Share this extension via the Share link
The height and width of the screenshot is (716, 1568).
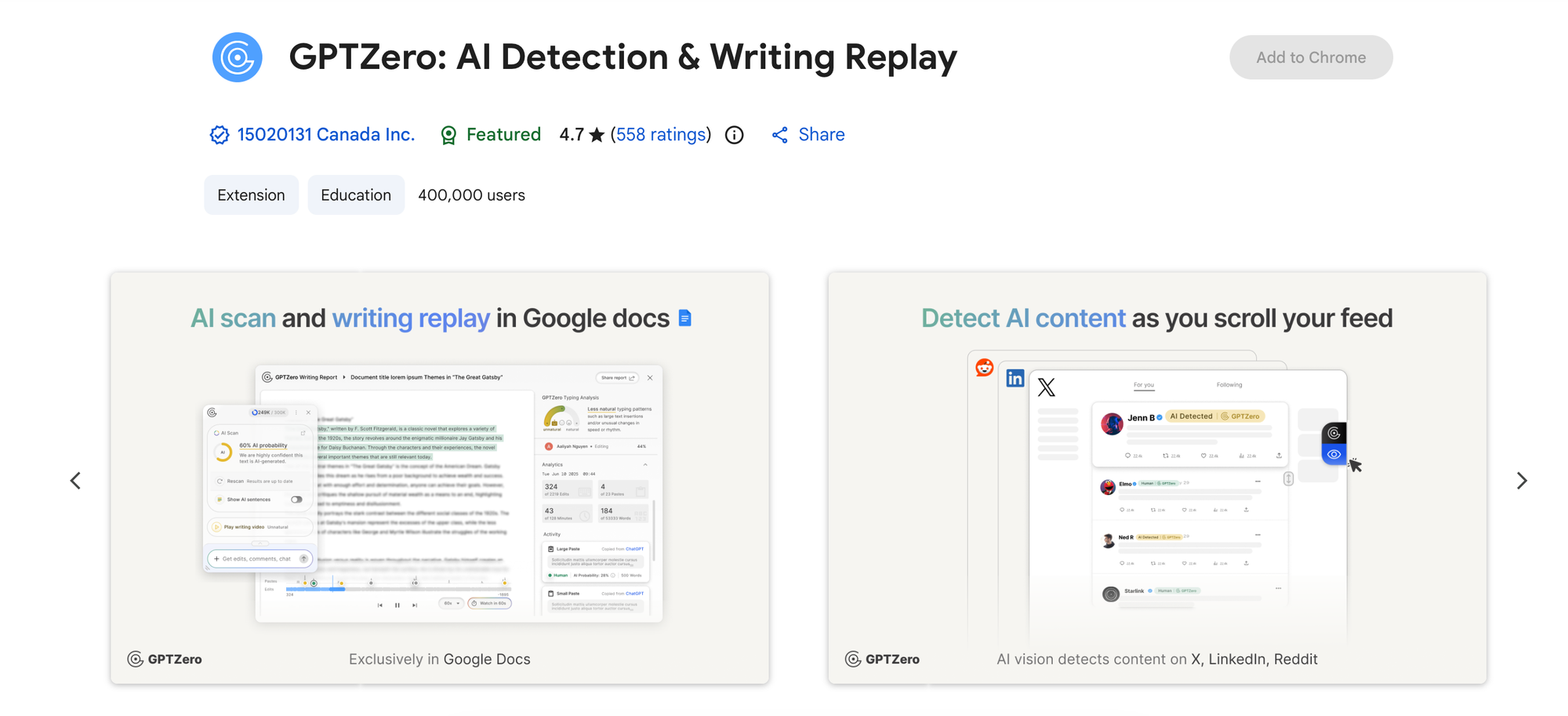click(808, 135)
